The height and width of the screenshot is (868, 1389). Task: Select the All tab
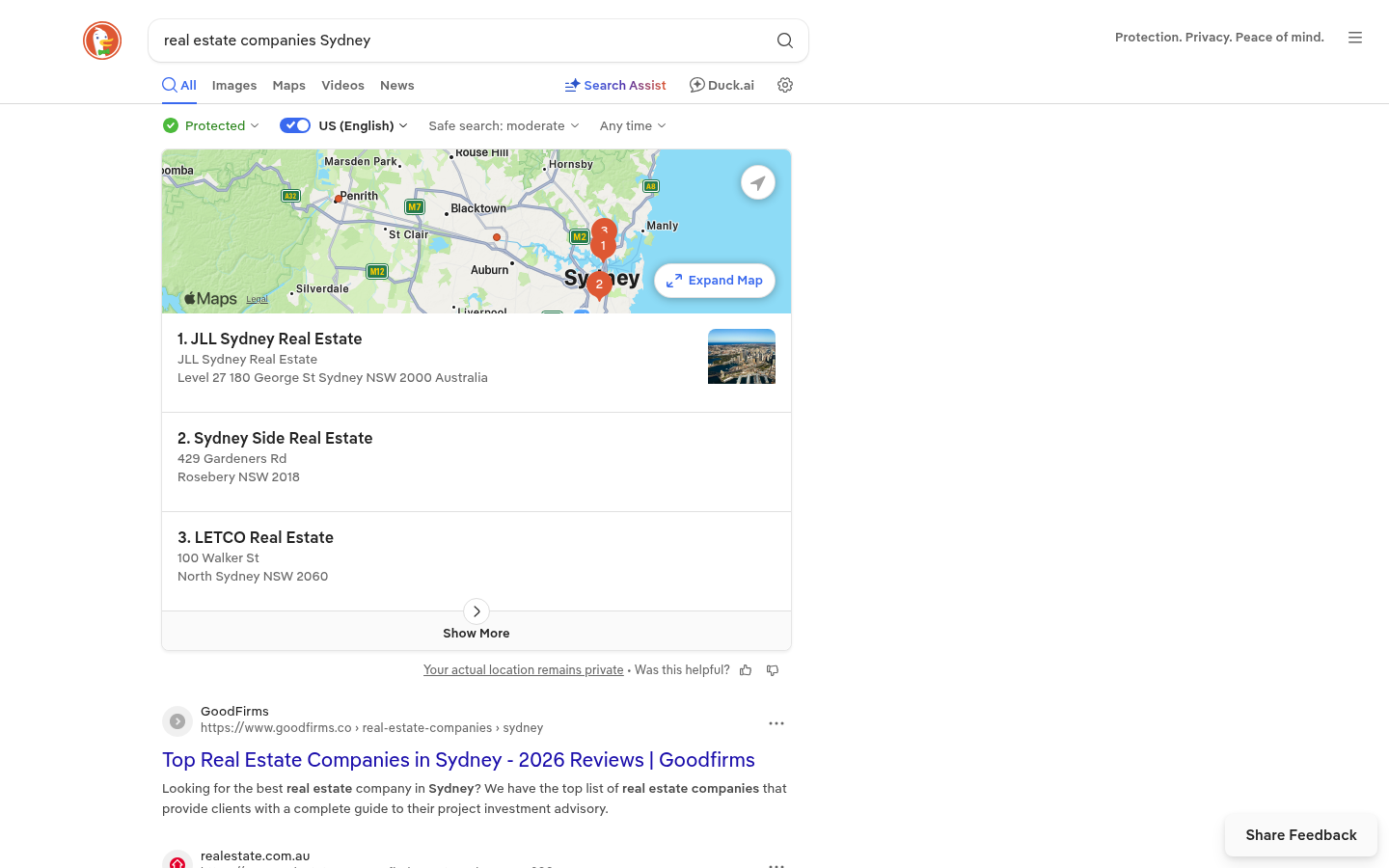point(179,85)
